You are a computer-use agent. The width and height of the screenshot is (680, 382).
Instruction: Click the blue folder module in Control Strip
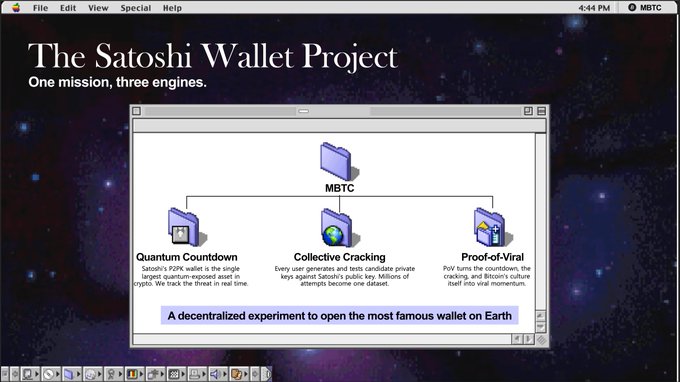69,374
